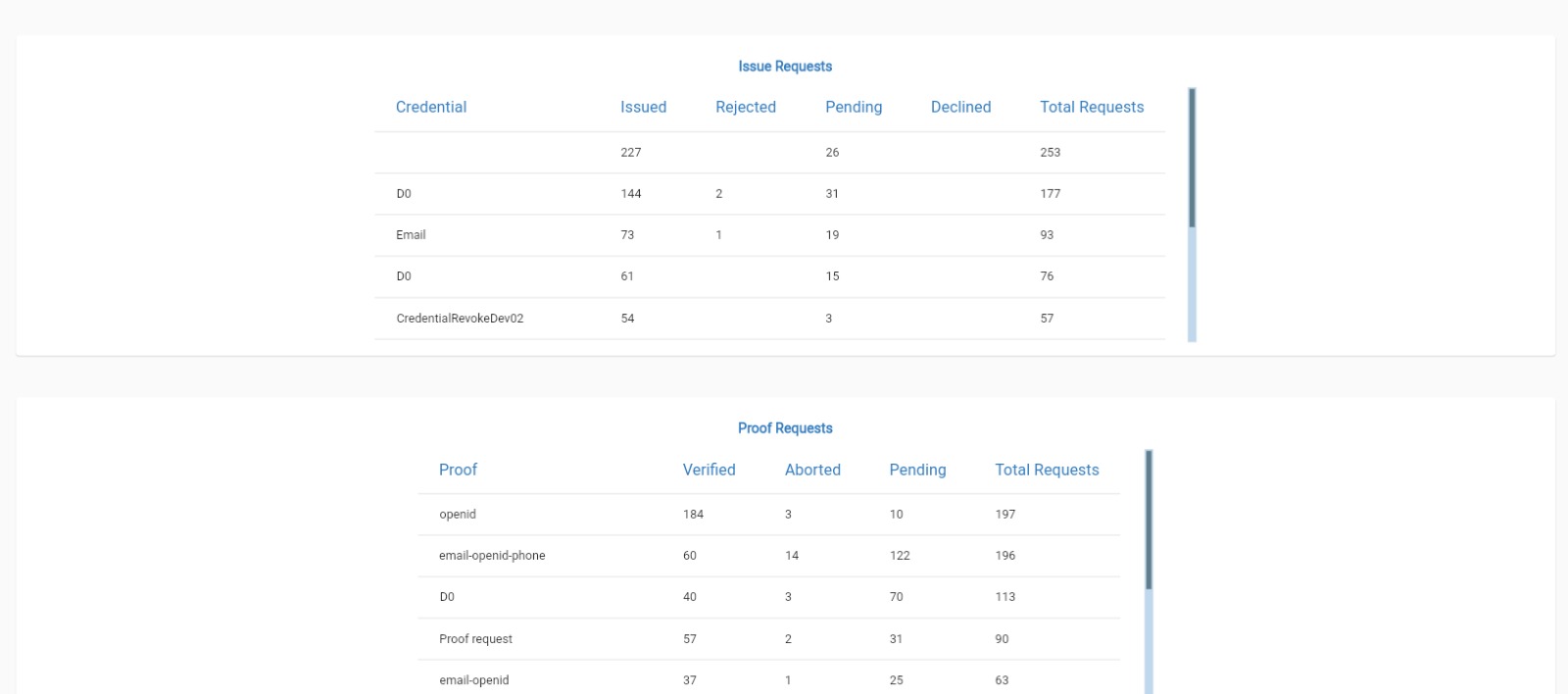
Task: Select the openid proof row name
Action: [x=458, y=514]
